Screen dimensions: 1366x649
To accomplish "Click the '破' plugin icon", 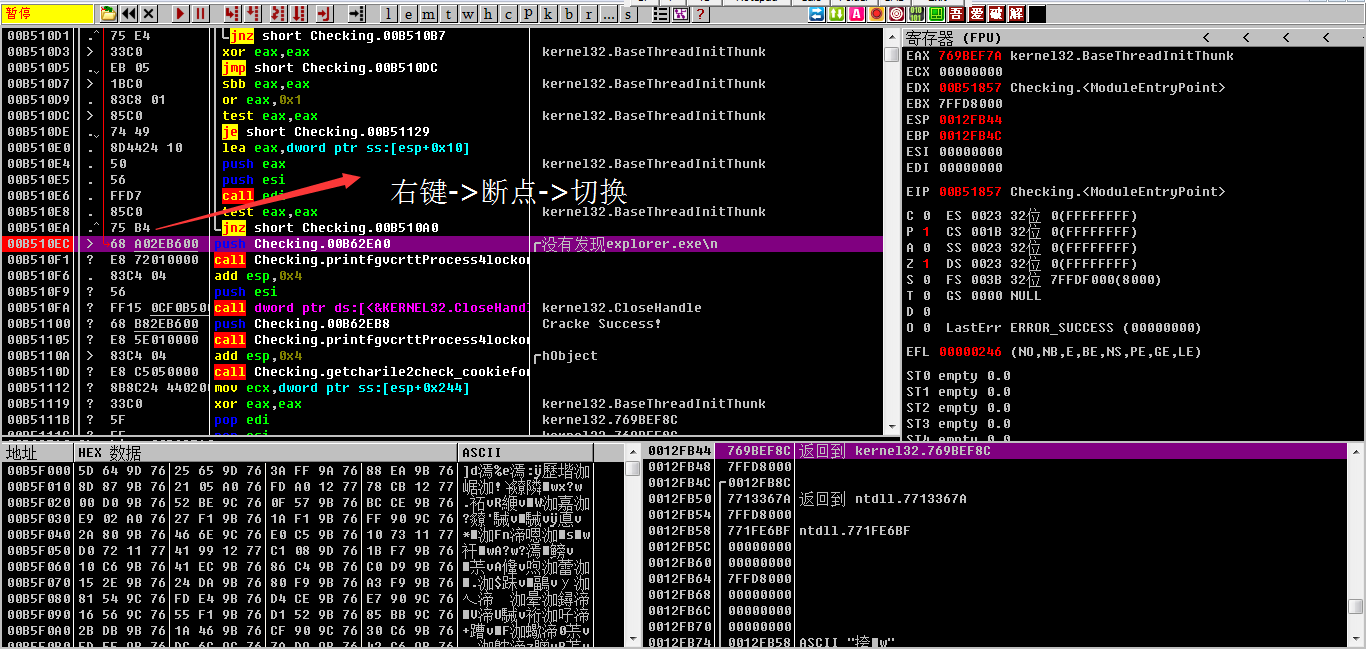I will pyautogui.click(x=996, y=14).
